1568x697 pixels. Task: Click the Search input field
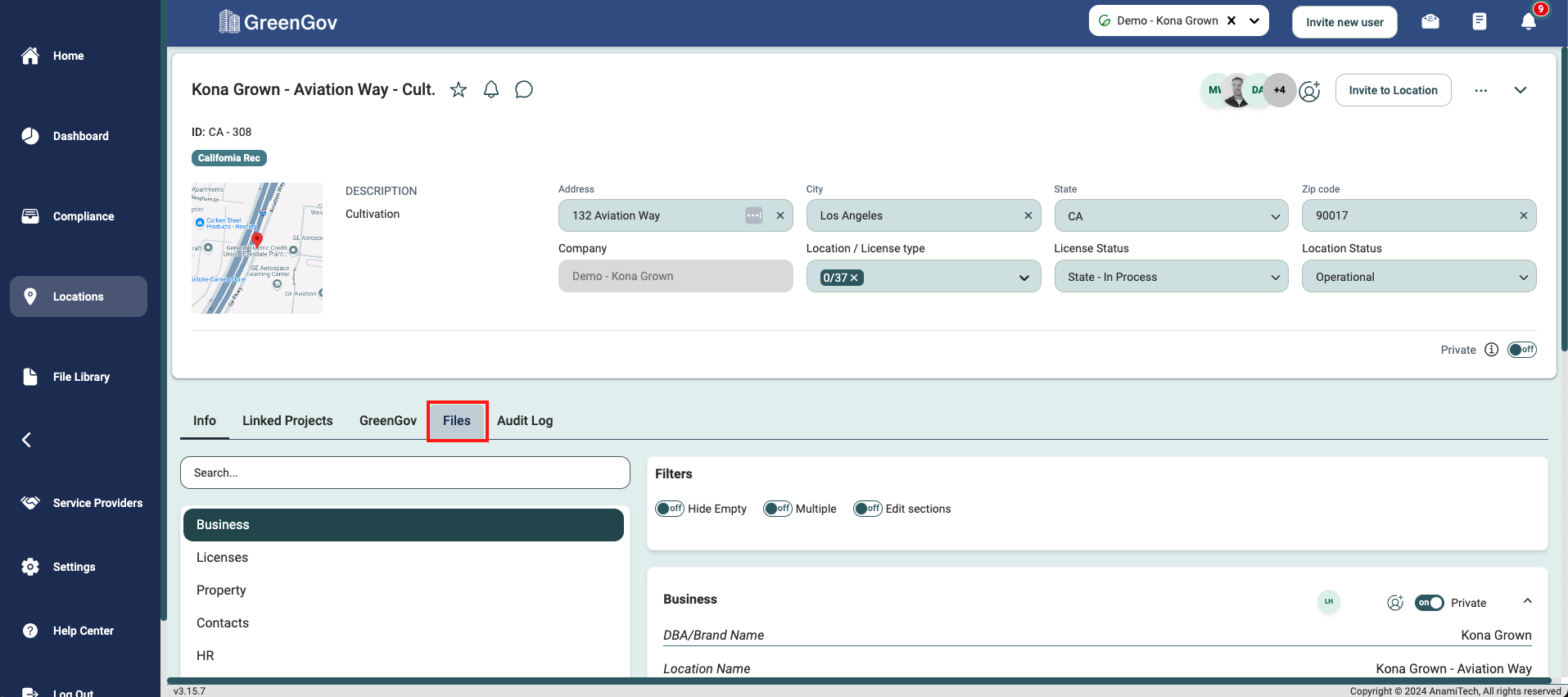[x=405, y=473]
